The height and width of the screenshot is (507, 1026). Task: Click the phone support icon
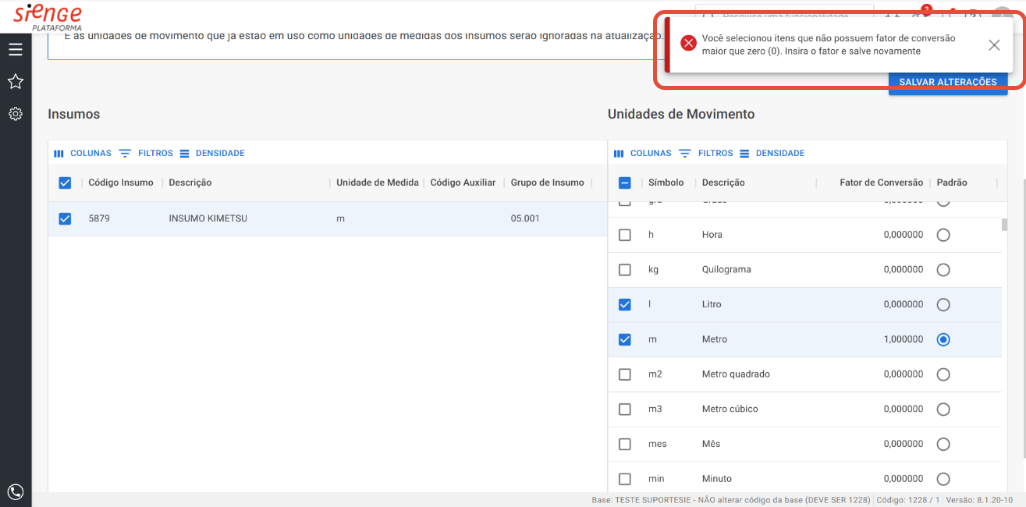click(16, 491)
